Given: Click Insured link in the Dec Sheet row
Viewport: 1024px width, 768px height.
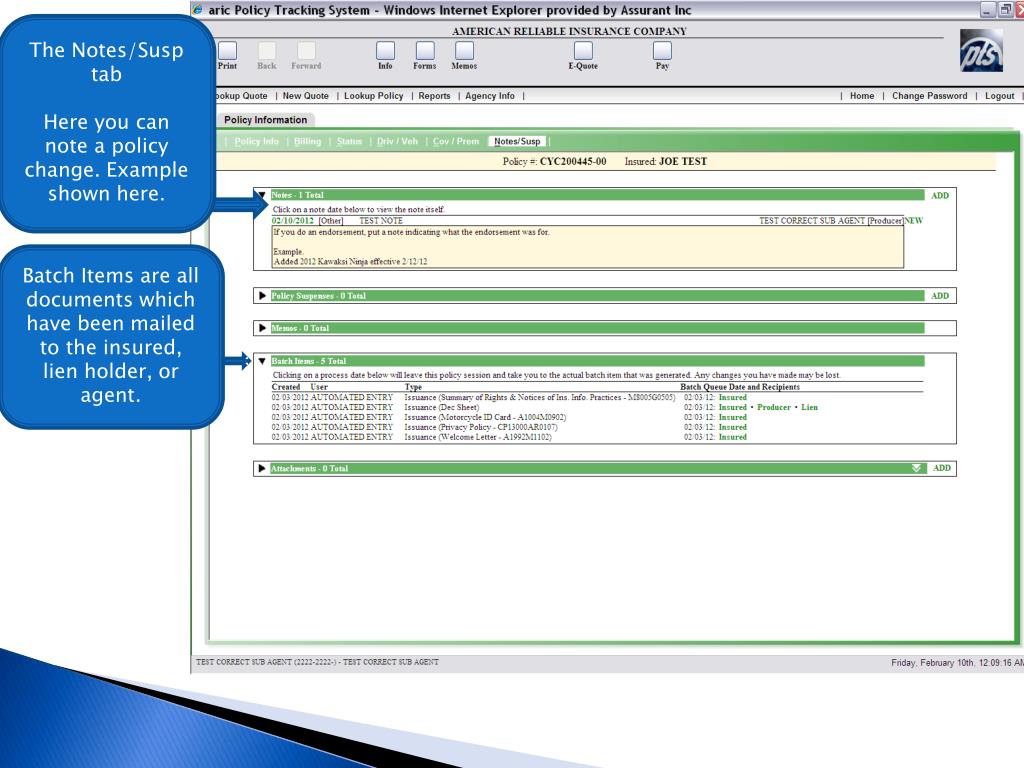Looking at the screenshot, I should pos(733,408).
